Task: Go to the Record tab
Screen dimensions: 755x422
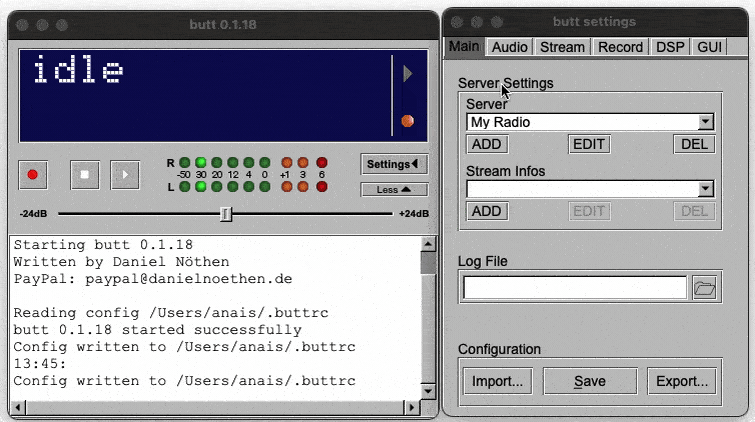Action: [620, 46]
